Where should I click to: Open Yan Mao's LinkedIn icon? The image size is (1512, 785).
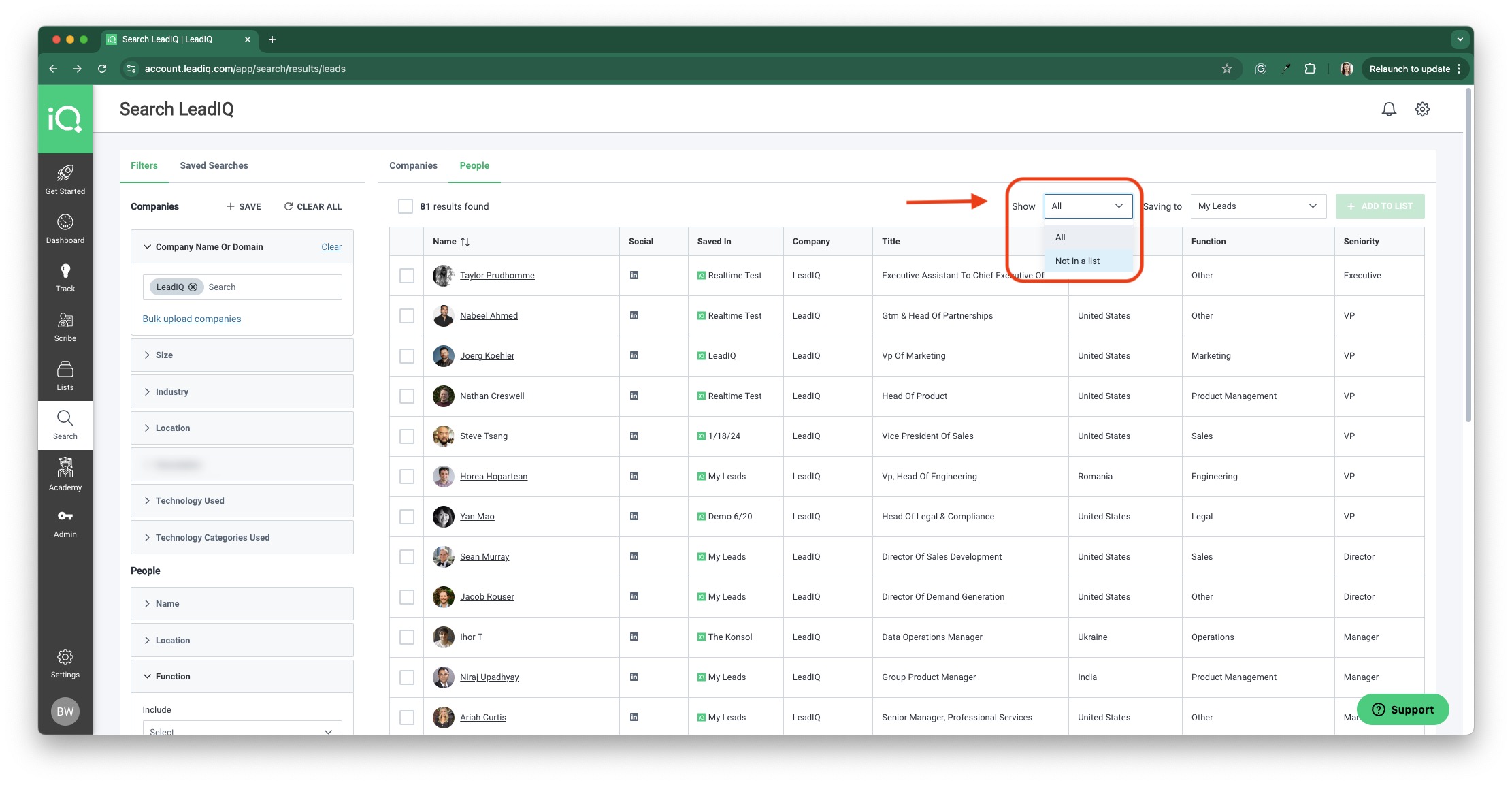pyautogui.click(x=634, y=516)
